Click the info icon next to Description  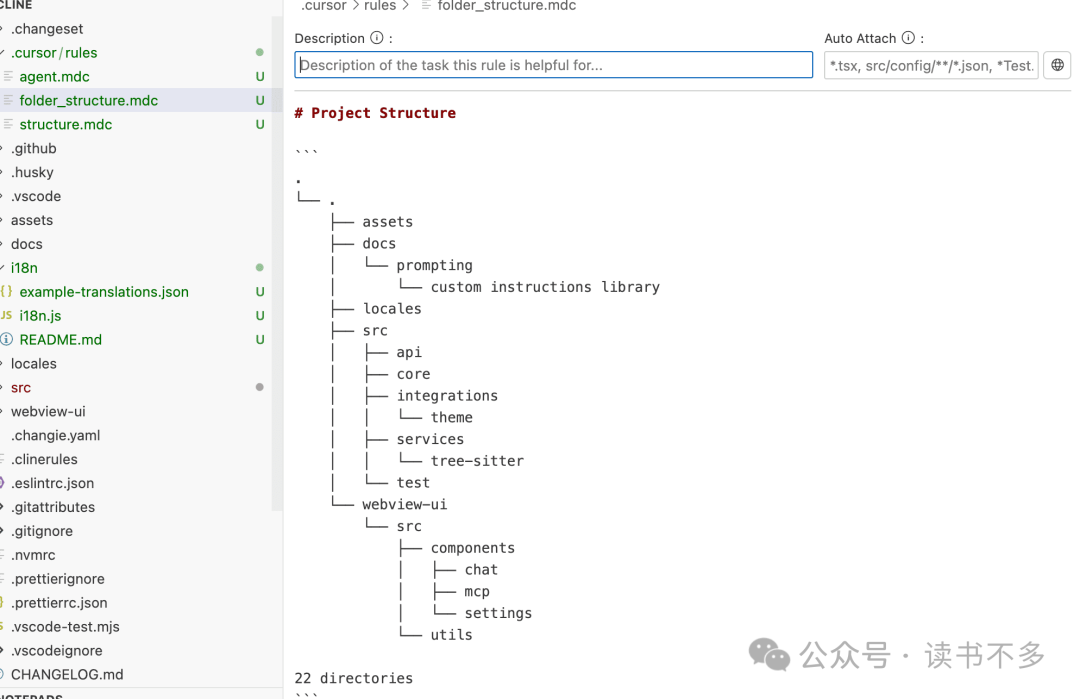(377, 38)
